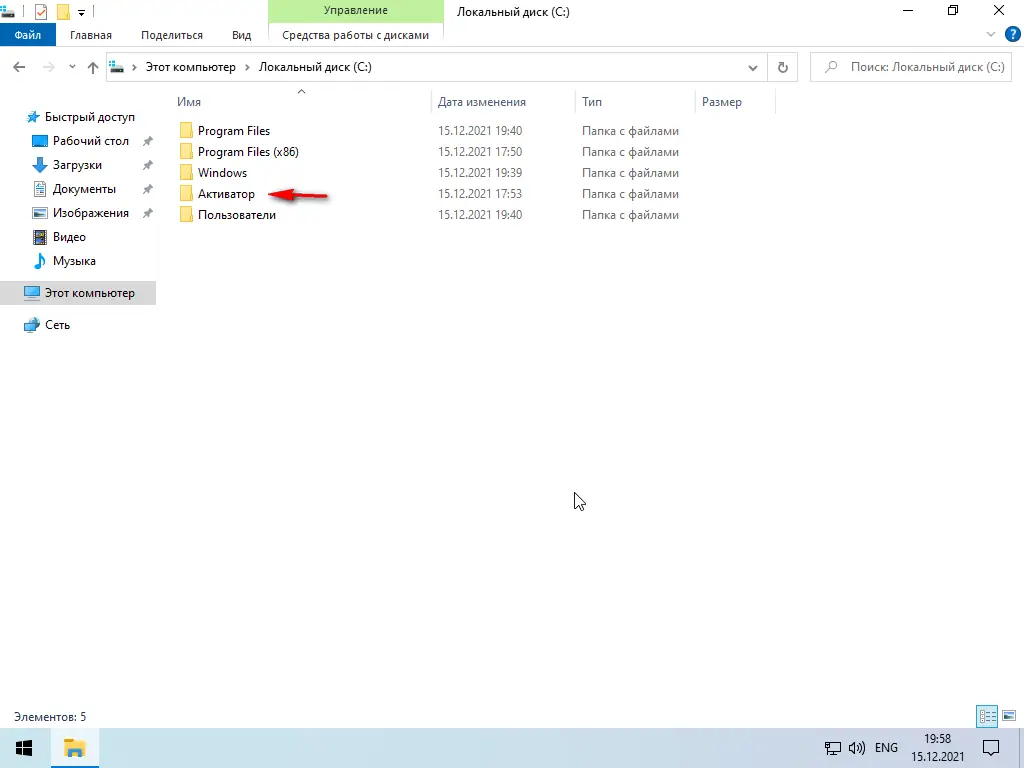
Task: Refresh the current folder view
Action: pos(782,67)
